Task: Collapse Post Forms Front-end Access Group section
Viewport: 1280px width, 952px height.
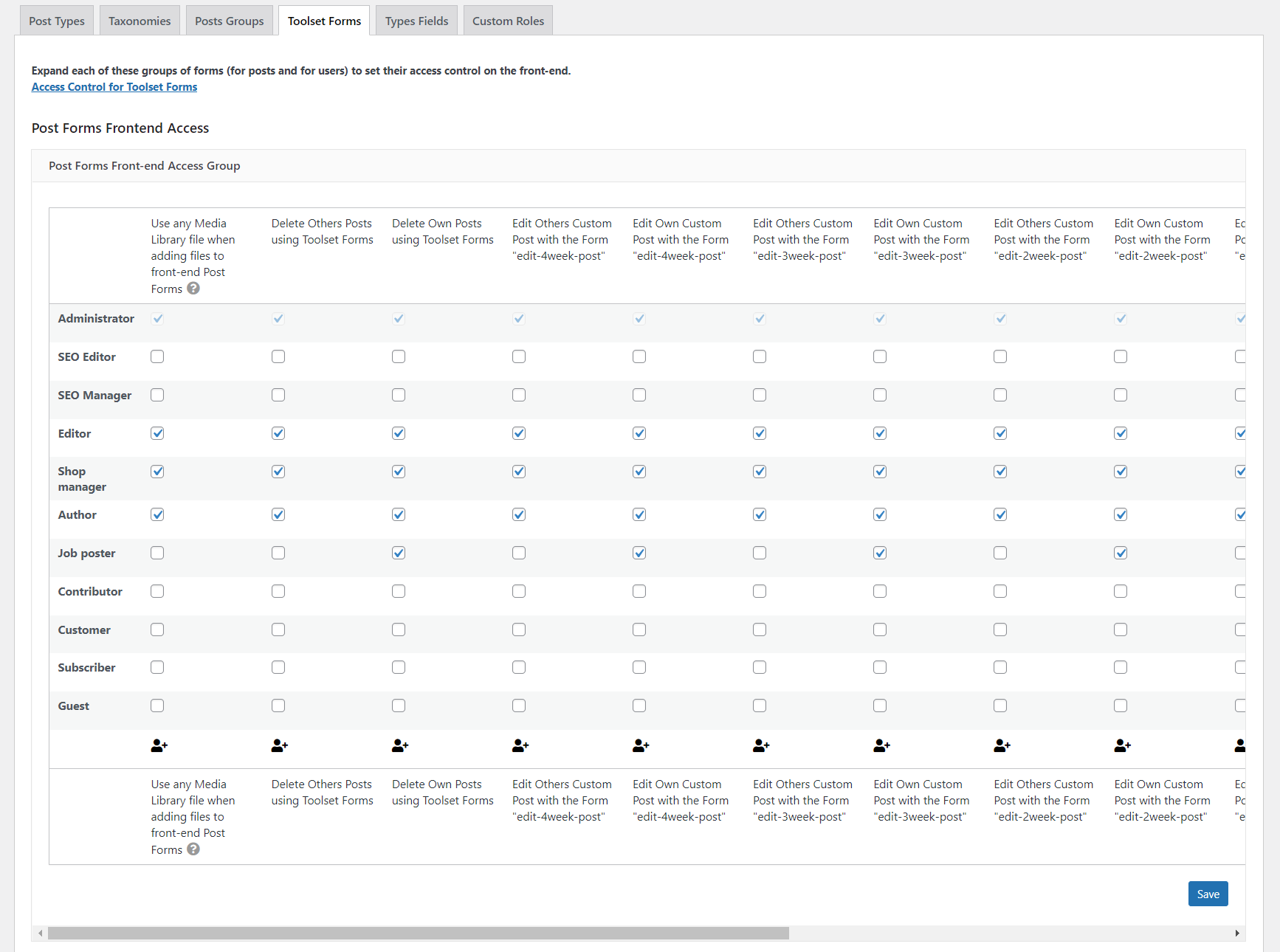Action: click(x=639, y=166)
